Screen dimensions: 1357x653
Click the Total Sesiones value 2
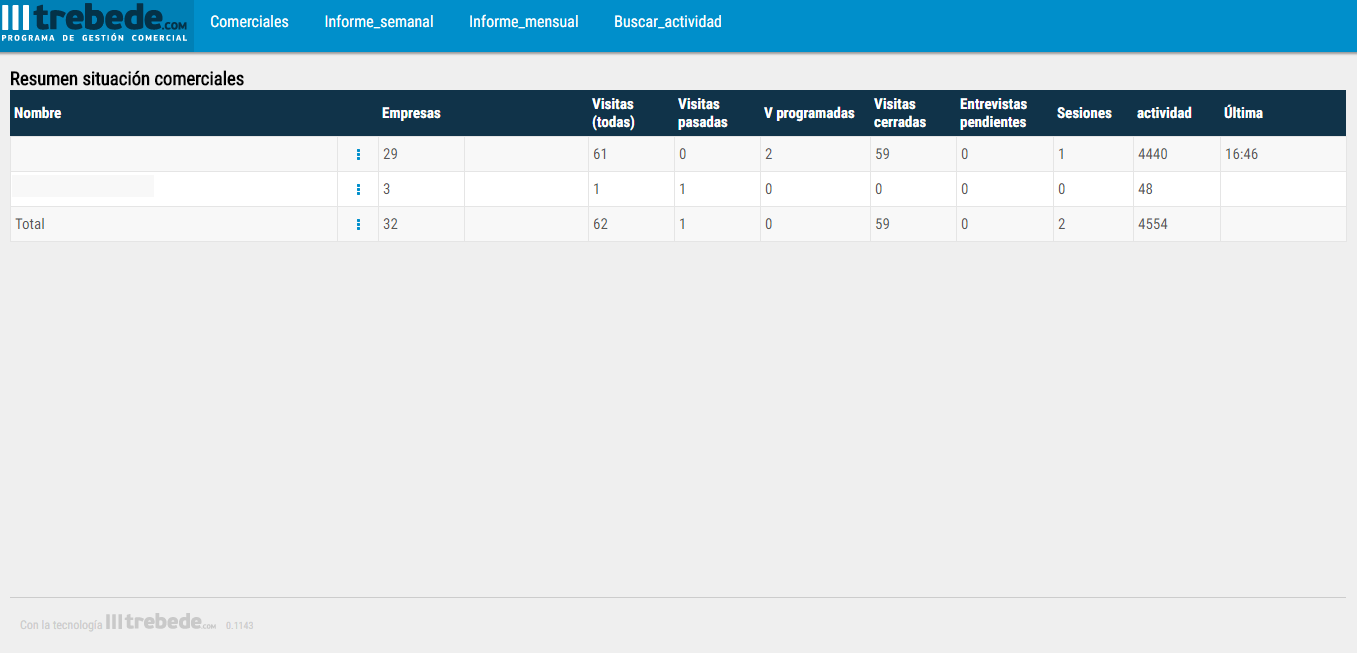(1061, 224)
